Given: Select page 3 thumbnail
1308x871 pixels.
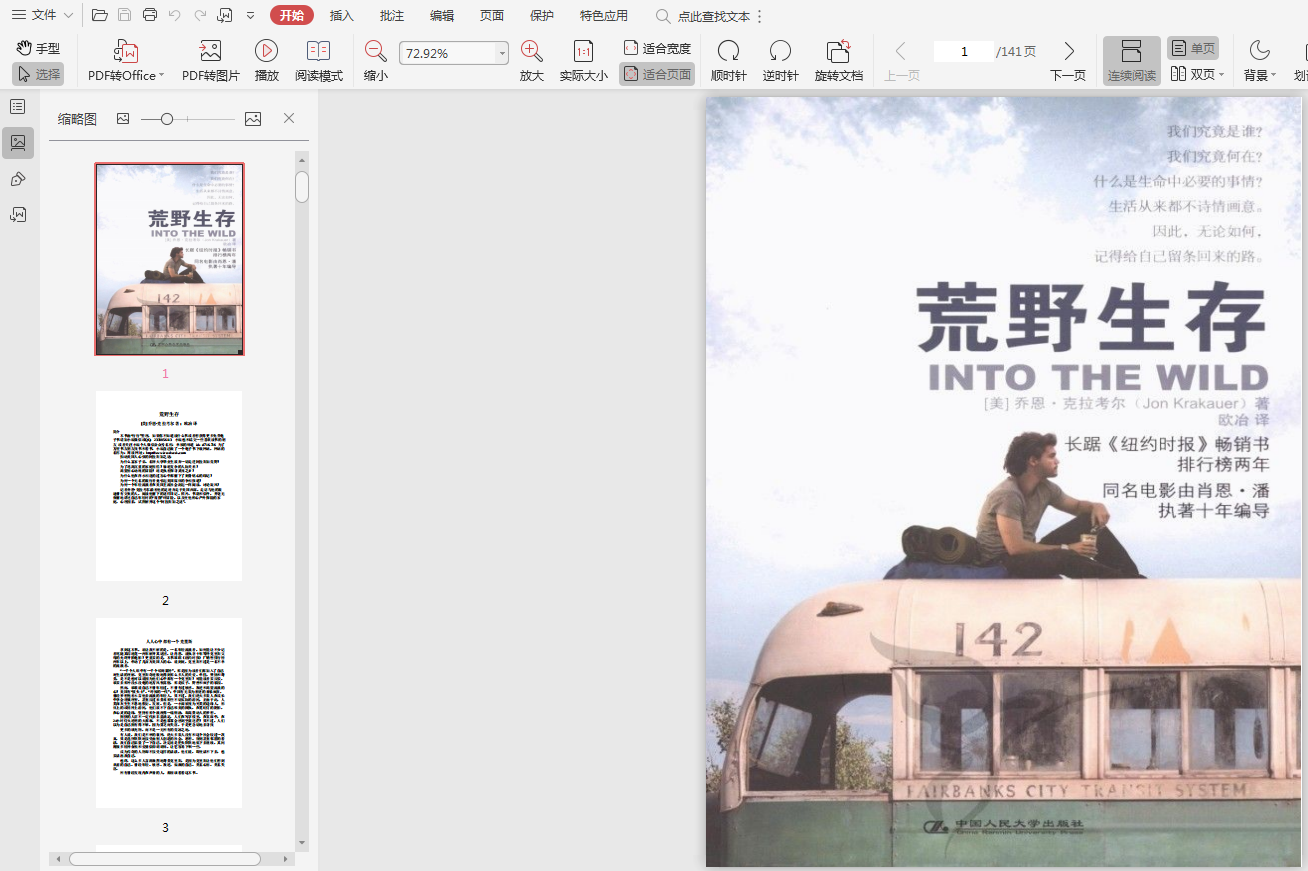Looking at the screenshot, I should (169, 713).
